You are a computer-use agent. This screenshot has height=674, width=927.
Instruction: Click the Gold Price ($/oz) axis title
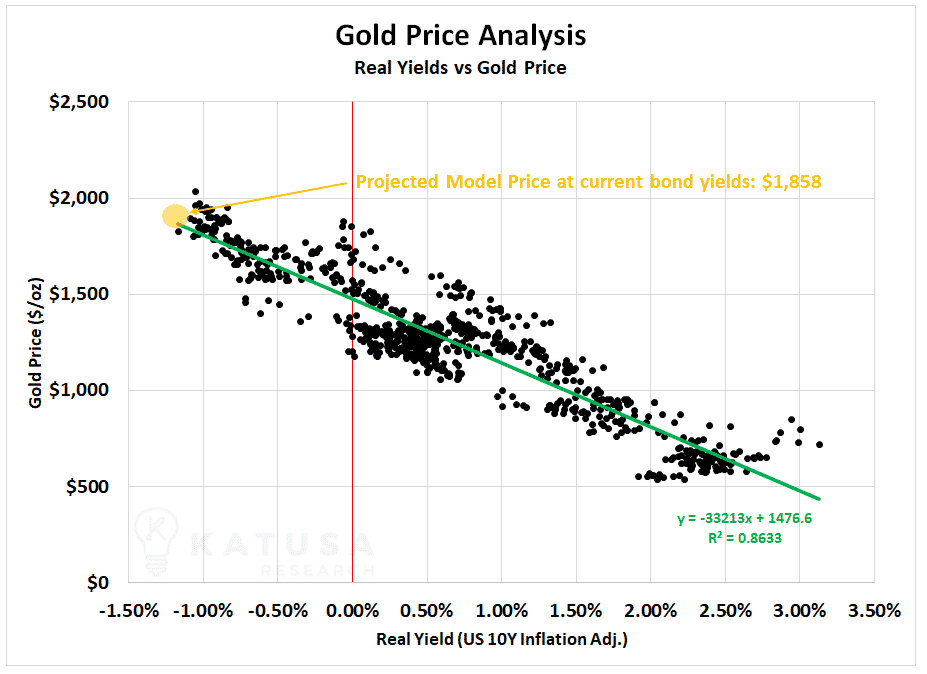[x=36, y=342]
